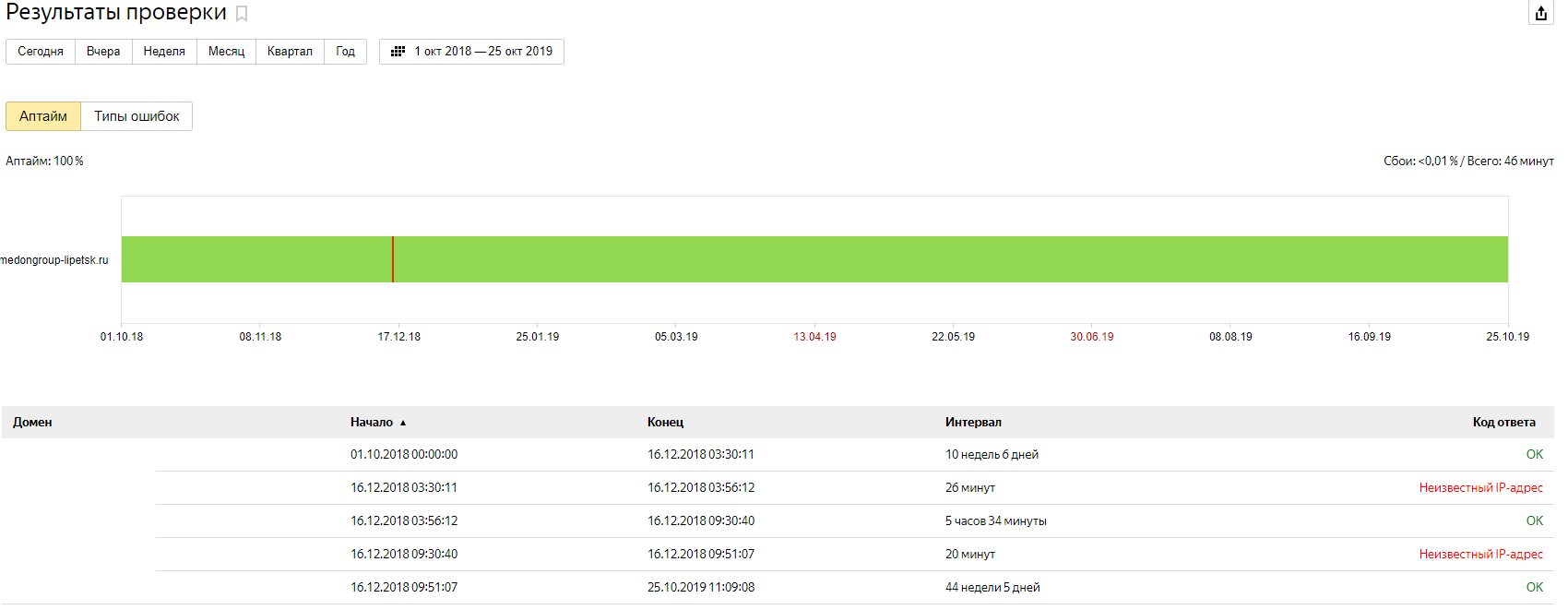
Task: Click the calendar grid icon
Action: (398, 52)
